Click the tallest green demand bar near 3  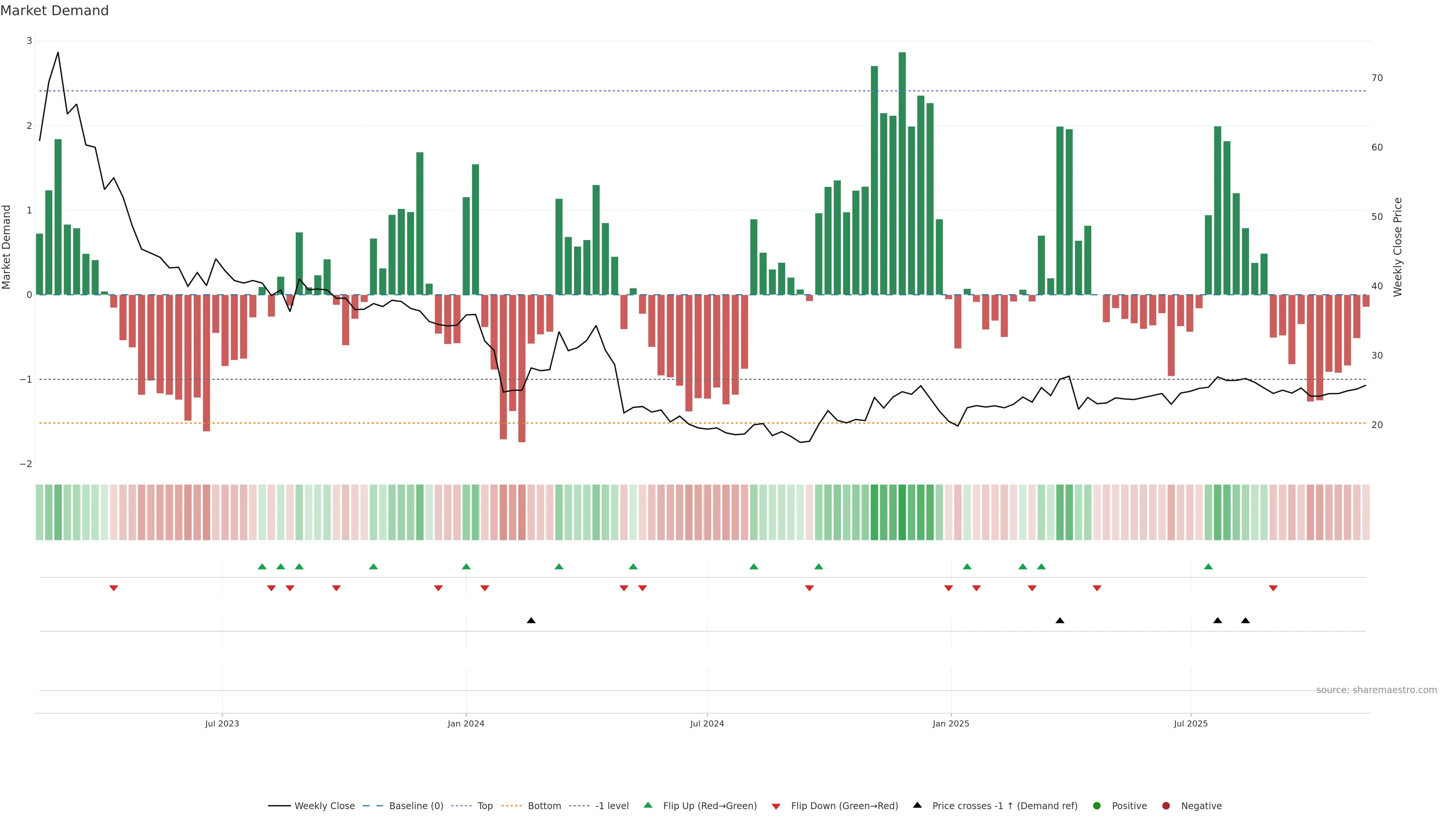[902, 169]
